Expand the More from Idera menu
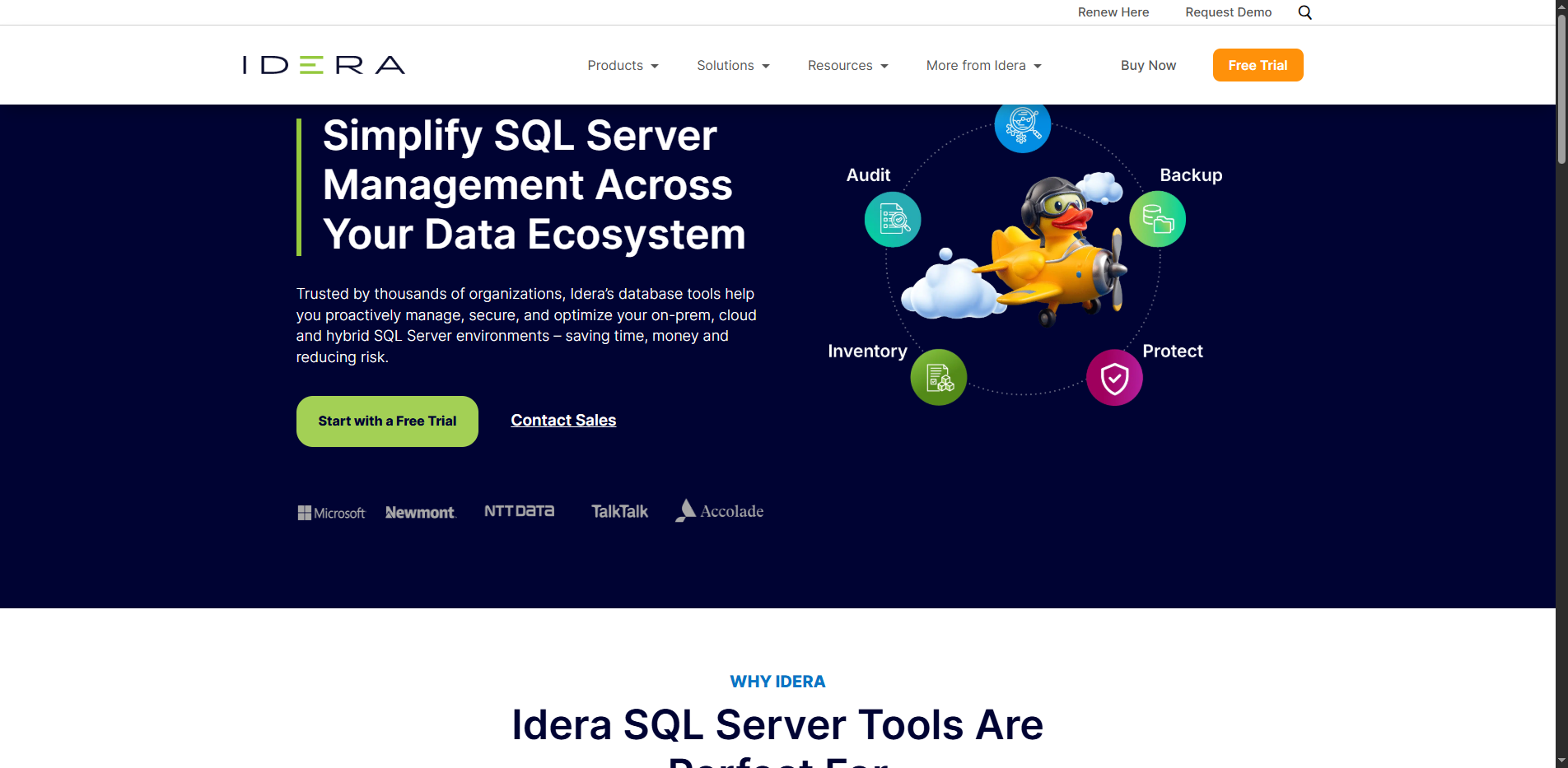Viewport: 1568px width, 768px height. [x=983, y=65]
